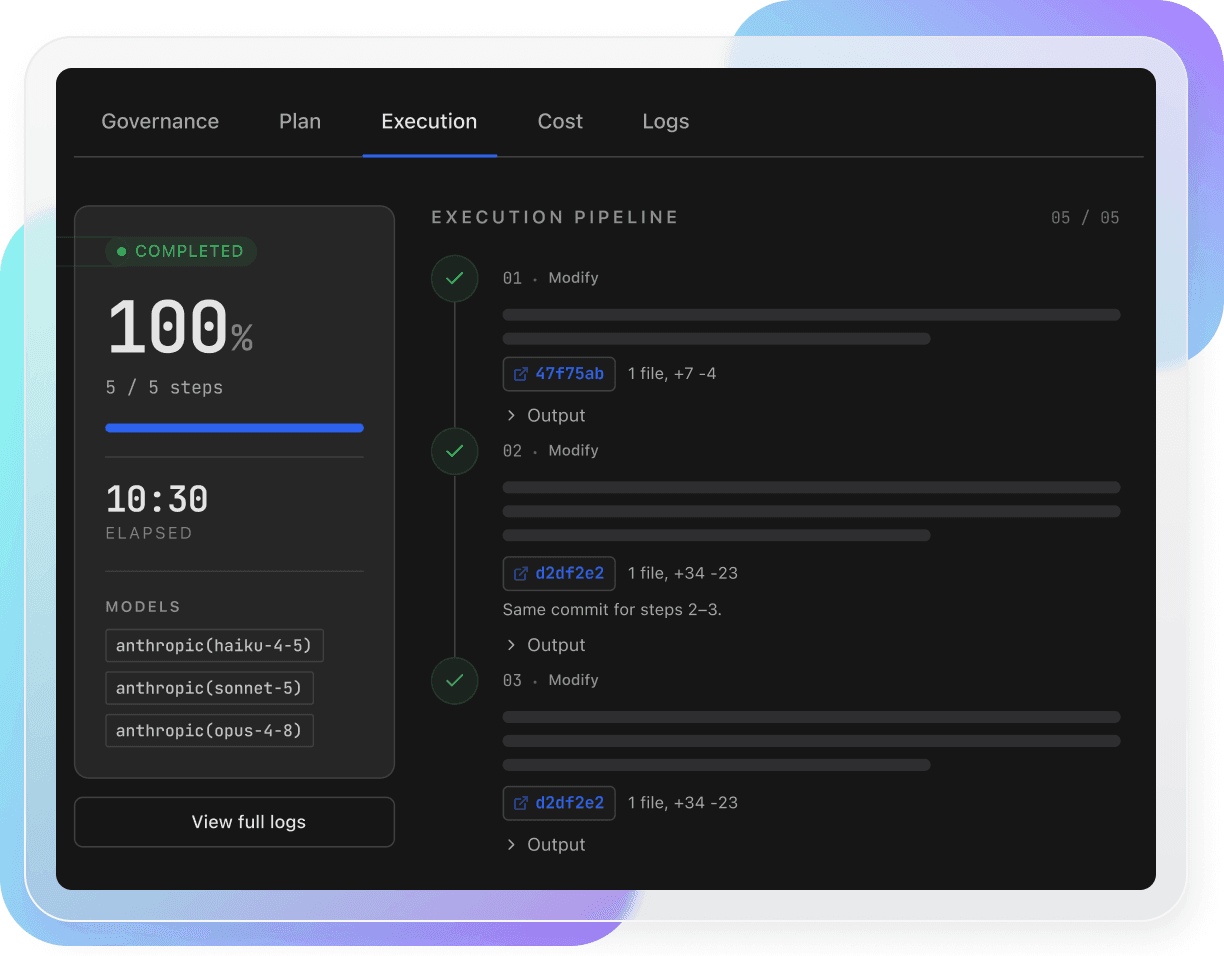Screen dimensions: 1224x956
Task: Click the EXECUTION PIPELINE heading
Action: [x=555, y=218]
